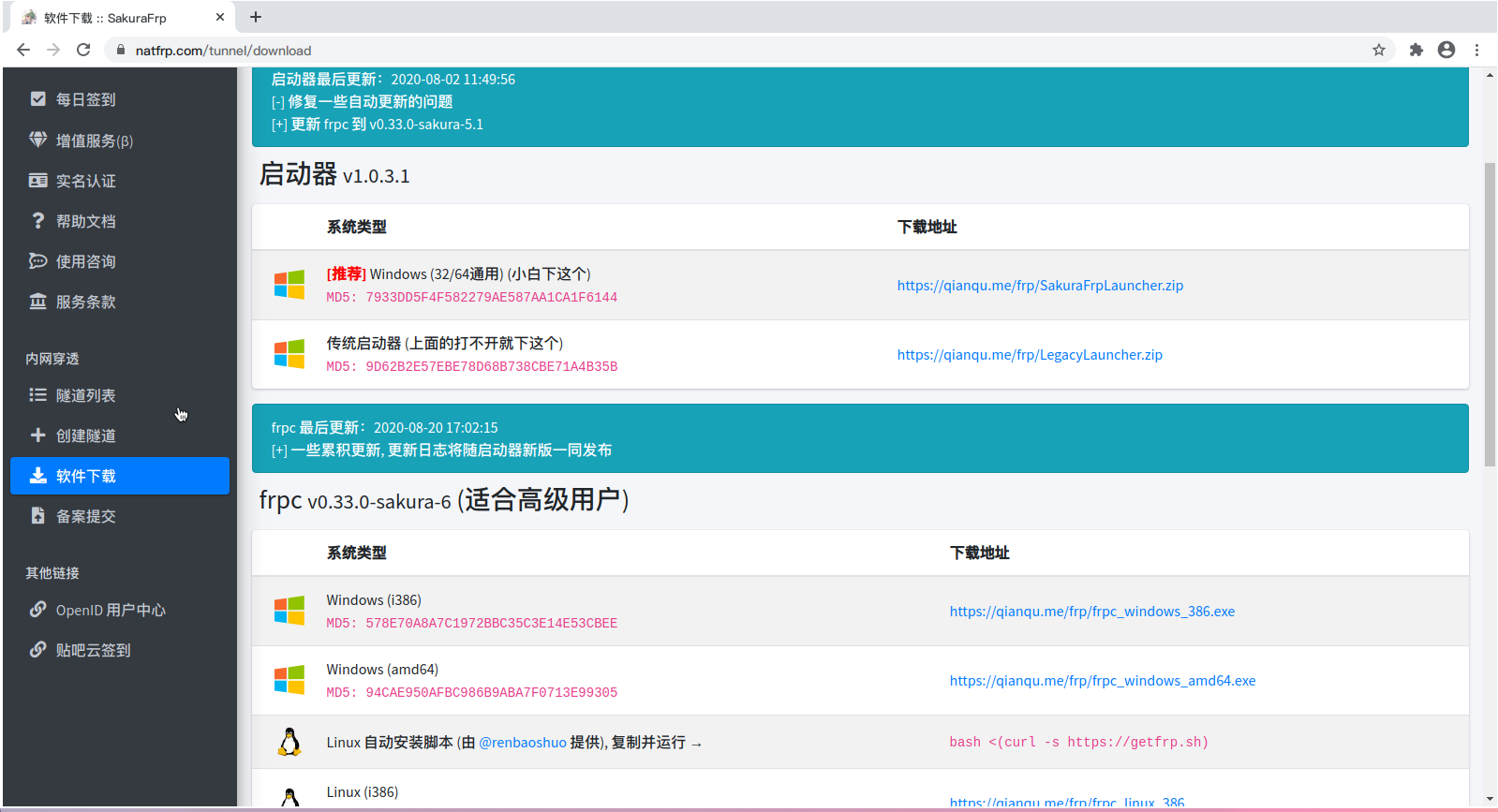The width and height of the screenshot is (1498, 812).
Task: Click the 贴吧云签到 sidebar label
Action: 94,650
